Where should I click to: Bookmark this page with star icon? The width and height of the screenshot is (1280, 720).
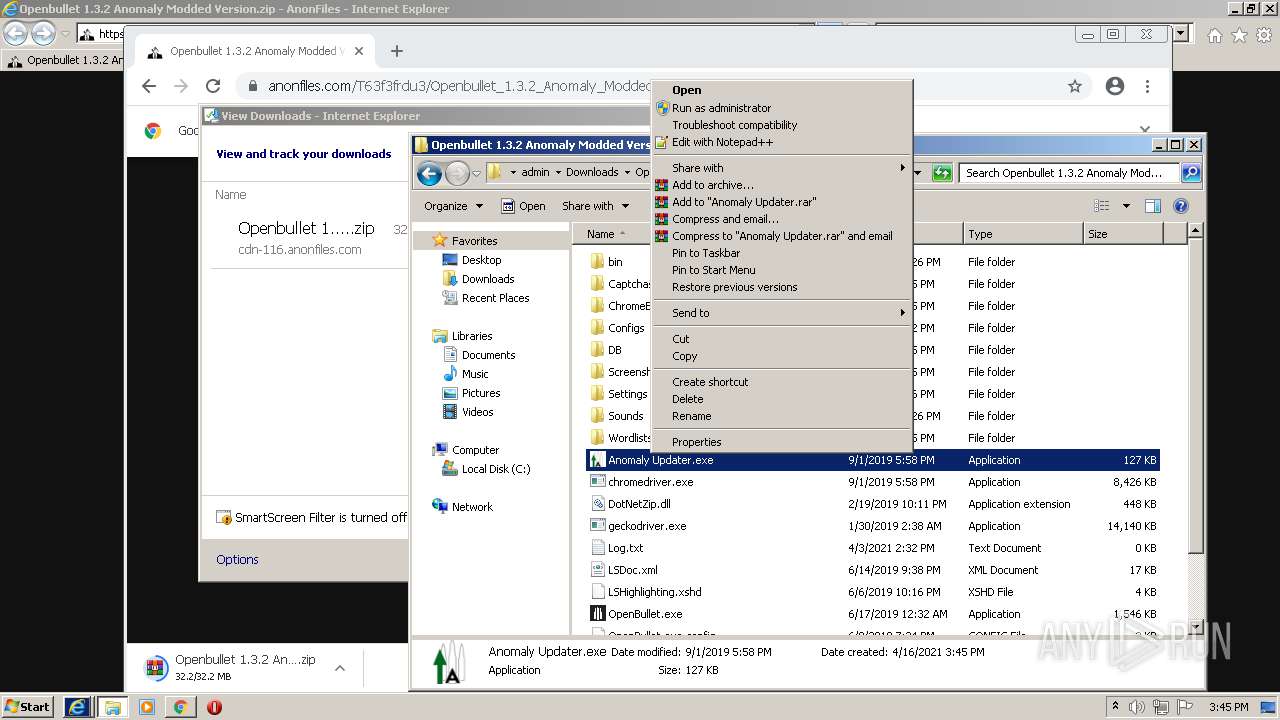pyautogui.click(x=1075, y=87)
